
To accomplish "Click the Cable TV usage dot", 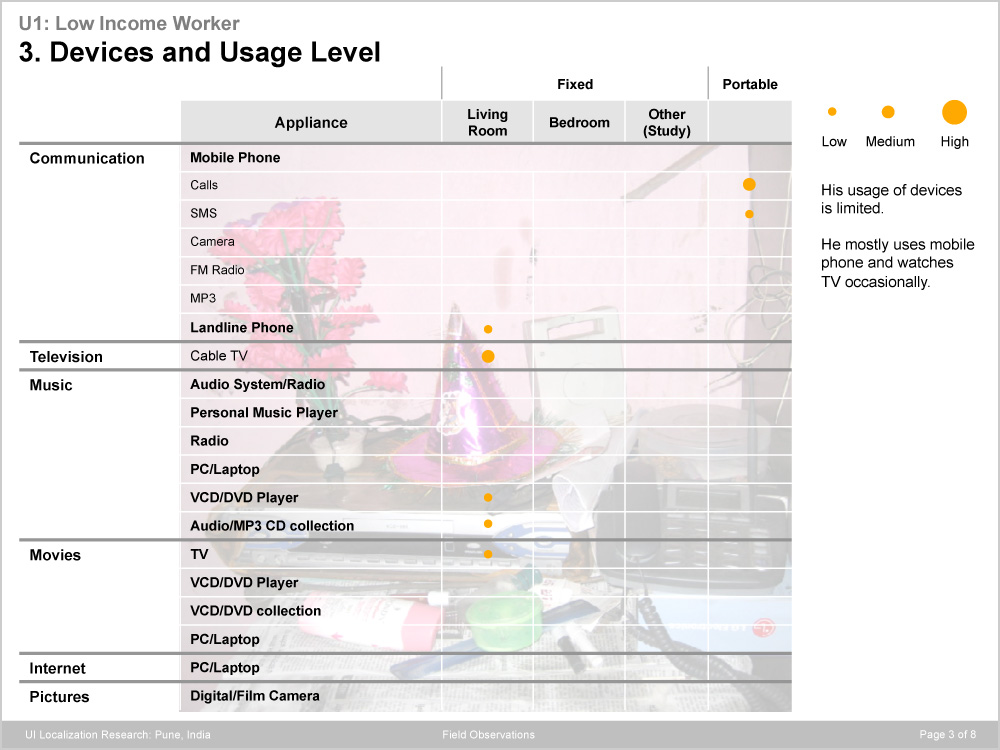I will [x=488, y=357].
